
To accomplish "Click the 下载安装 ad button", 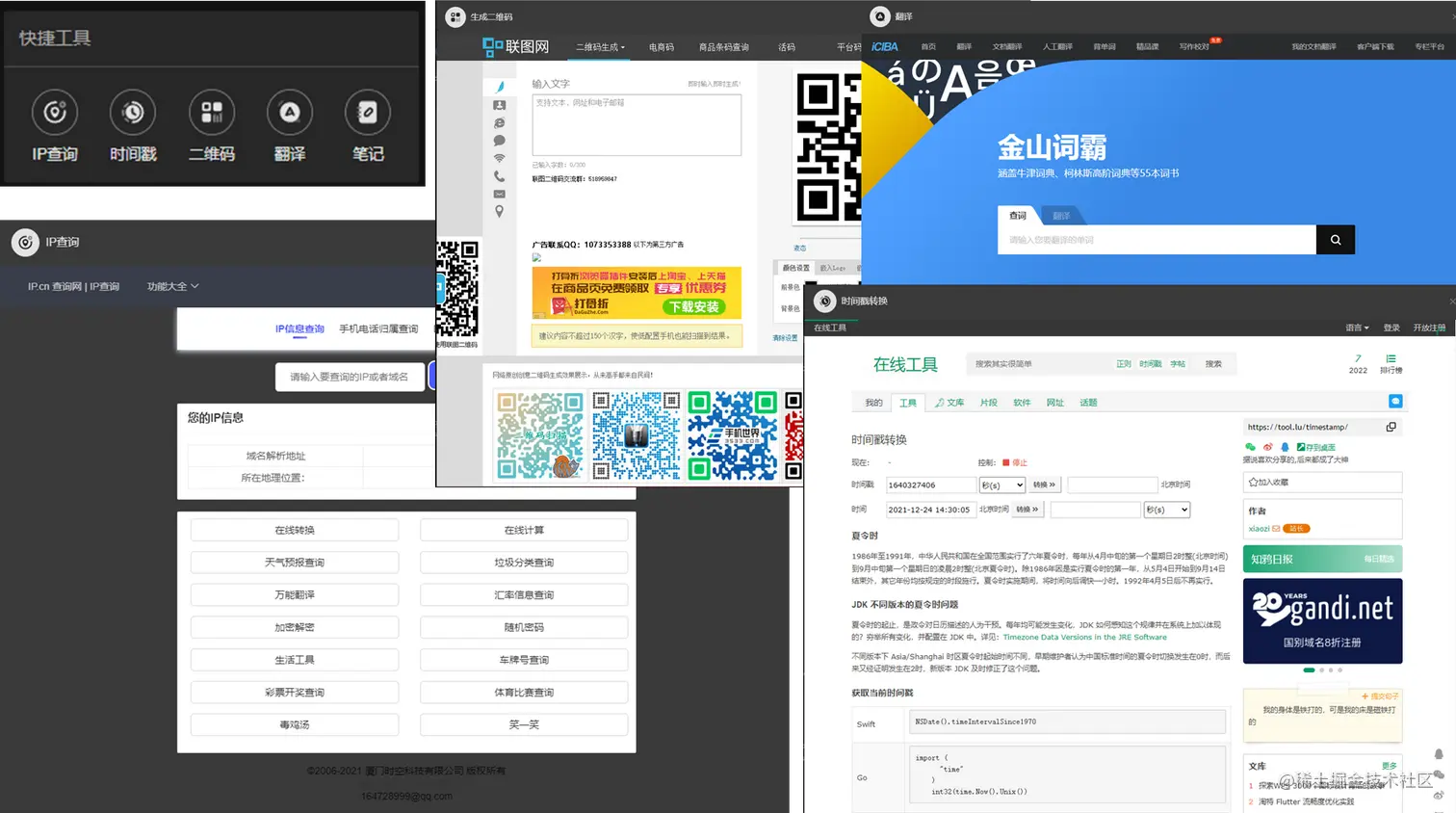I will pyautogui.click(x=694, y=306).
